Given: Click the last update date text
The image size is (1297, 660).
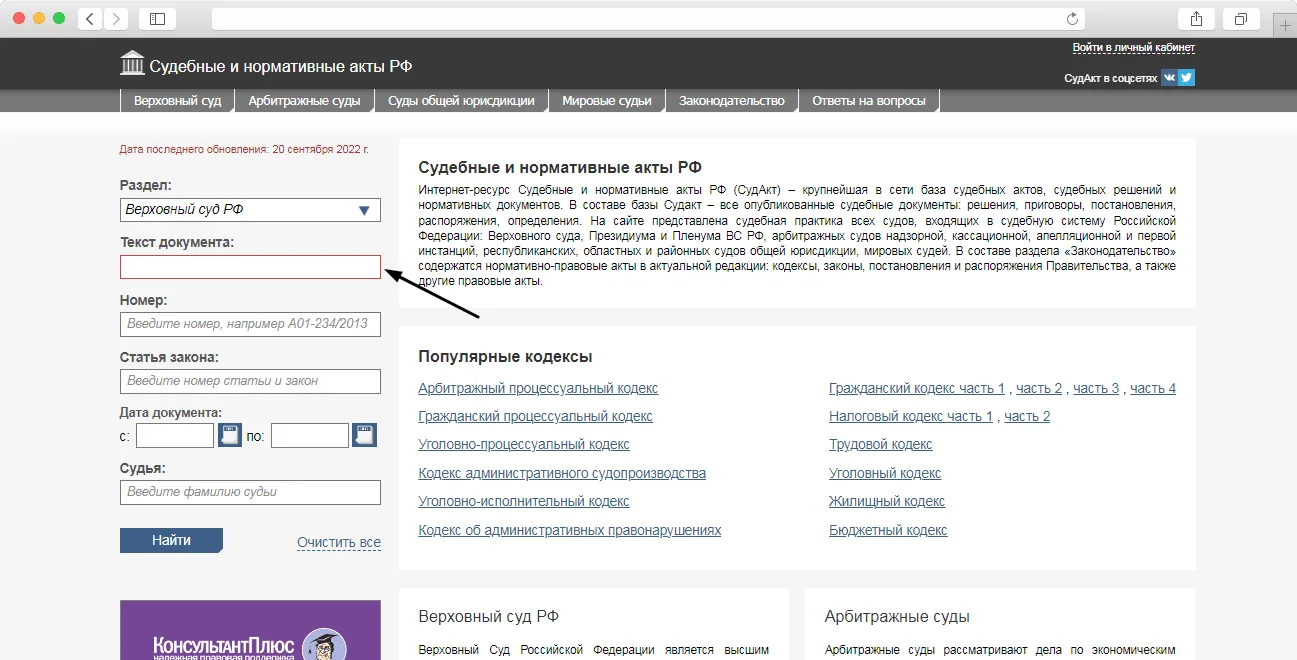Looking at the screenshot, I should [244, 149].
